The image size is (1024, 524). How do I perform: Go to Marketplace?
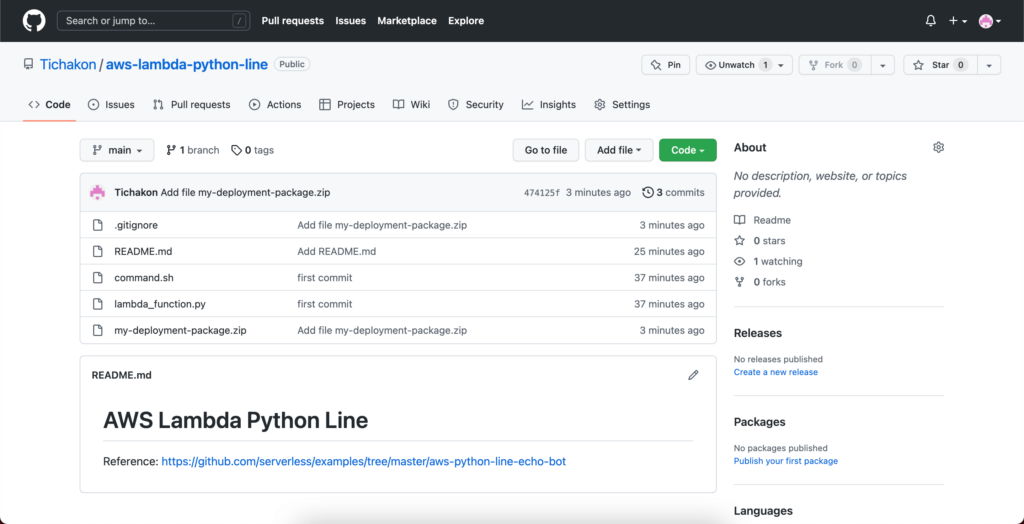pos(407,21)
